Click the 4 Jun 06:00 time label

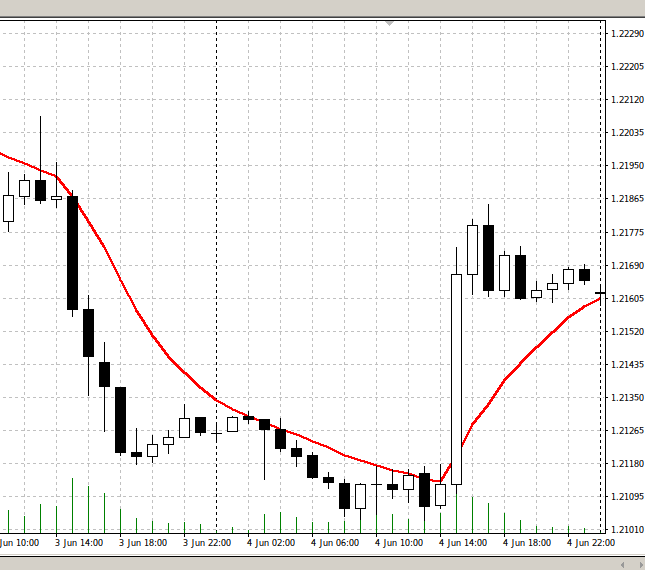334,543
